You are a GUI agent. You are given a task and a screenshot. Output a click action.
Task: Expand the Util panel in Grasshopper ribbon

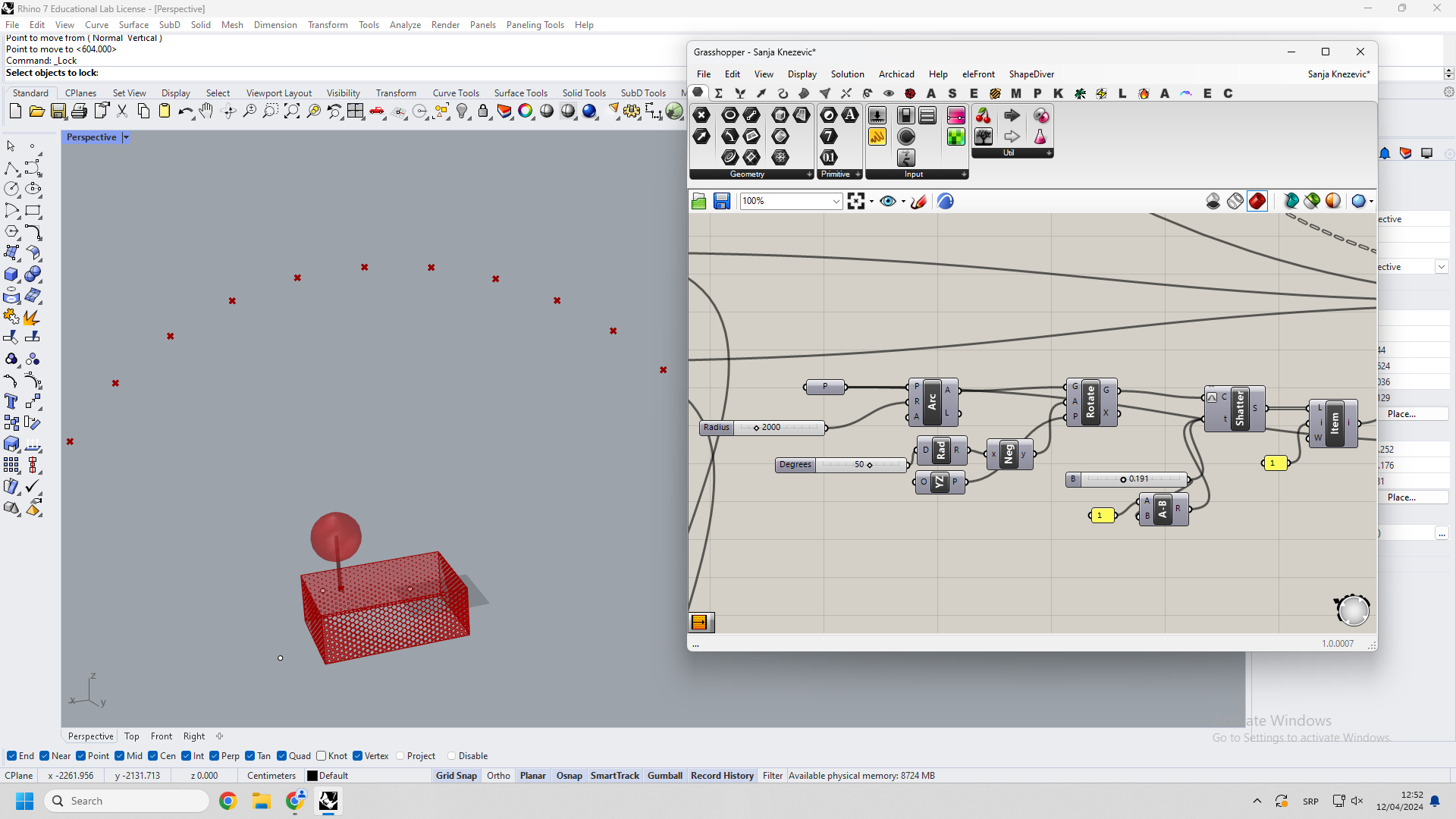[1049, 153]
